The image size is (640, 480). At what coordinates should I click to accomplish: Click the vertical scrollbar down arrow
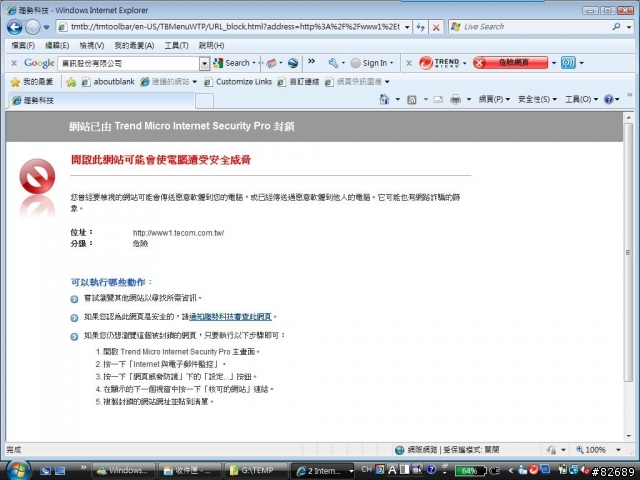point(629,436)
